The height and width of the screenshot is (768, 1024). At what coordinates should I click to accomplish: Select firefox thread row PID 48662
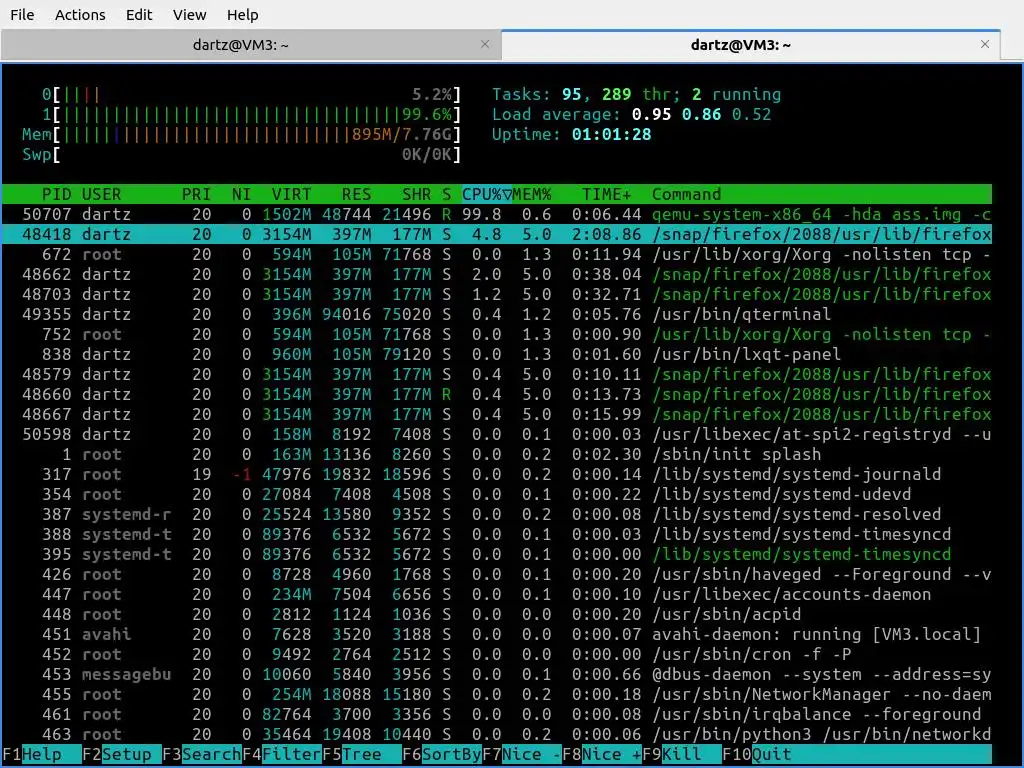click(x=497, y=274)
